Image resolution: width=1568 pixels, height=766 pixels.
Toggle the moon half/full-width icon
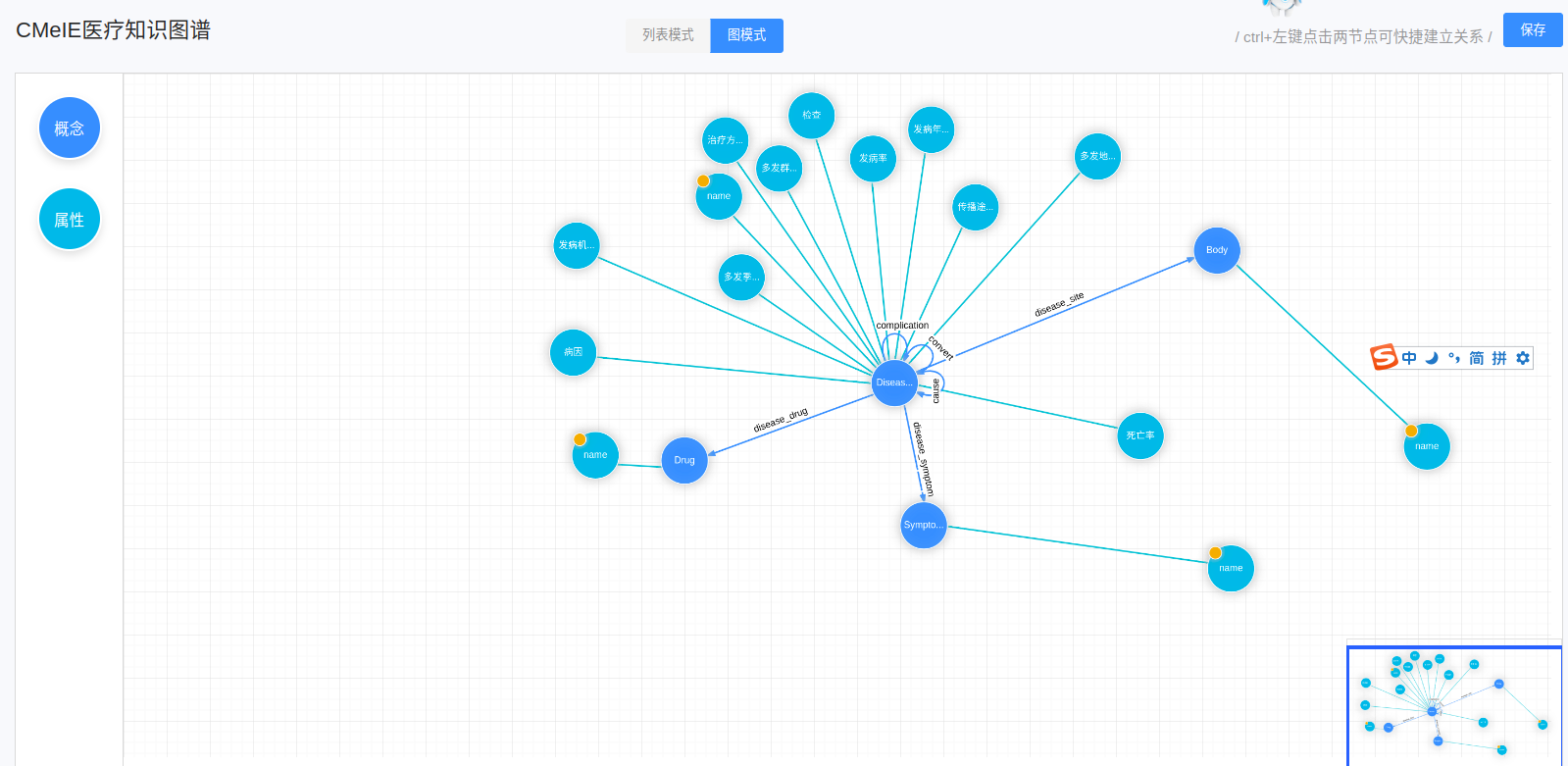point(1432,358)
